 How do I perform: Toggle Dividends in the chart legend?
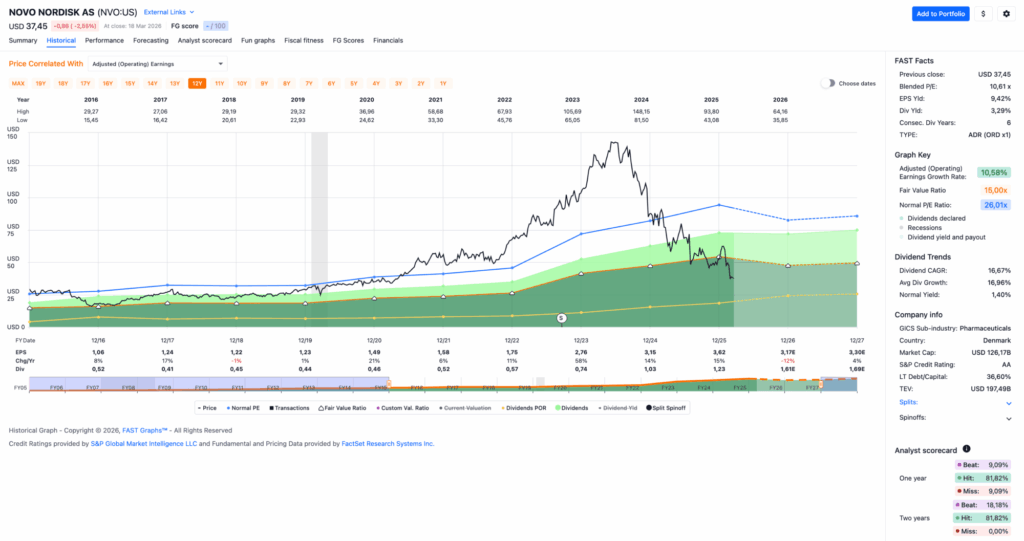click(x=572, y=408)
